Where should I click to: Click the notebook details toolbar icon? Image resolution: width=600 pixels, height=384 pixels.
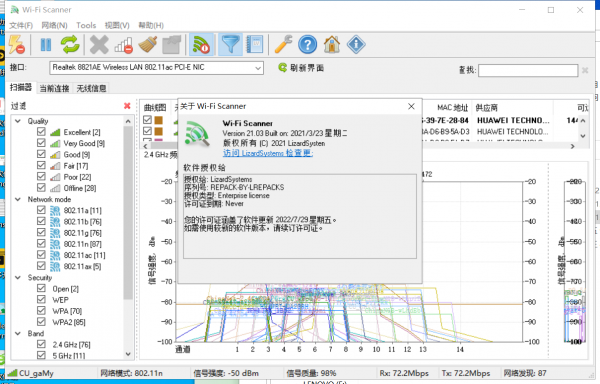(254, 45)
